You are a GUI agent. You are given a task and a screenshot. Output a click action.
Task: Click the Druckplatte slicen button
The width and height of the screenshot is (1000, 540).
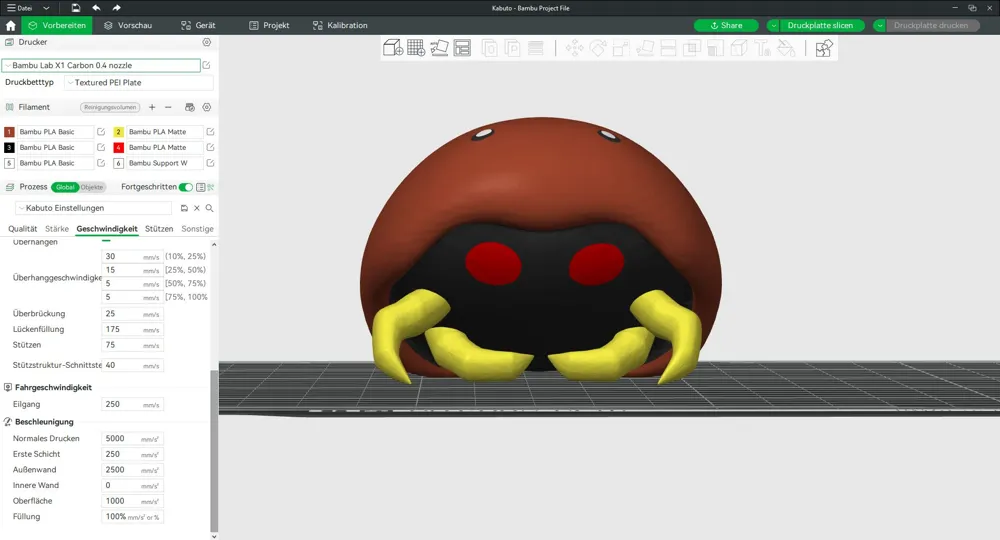[x=821, y=26]
